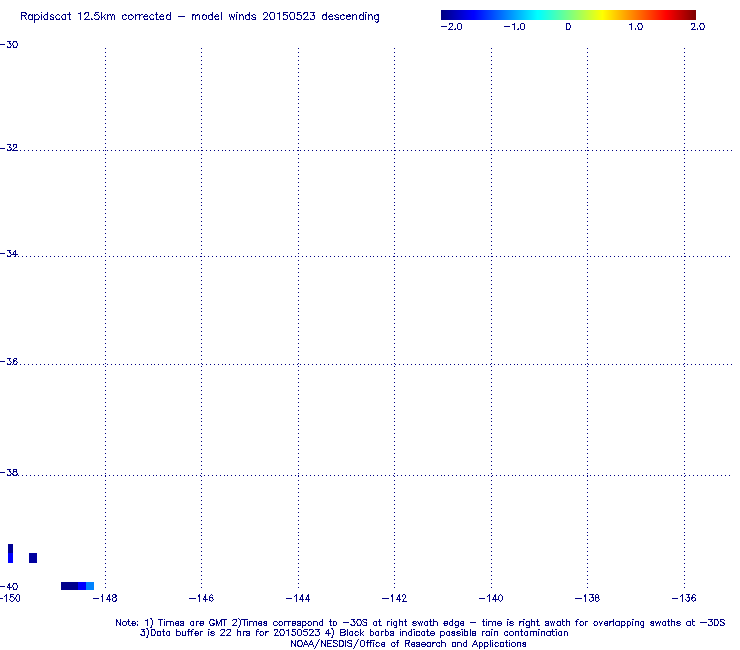Click the -38 latitude axis label
This screenshot has width=740, height=650.
tap(9, 473)
